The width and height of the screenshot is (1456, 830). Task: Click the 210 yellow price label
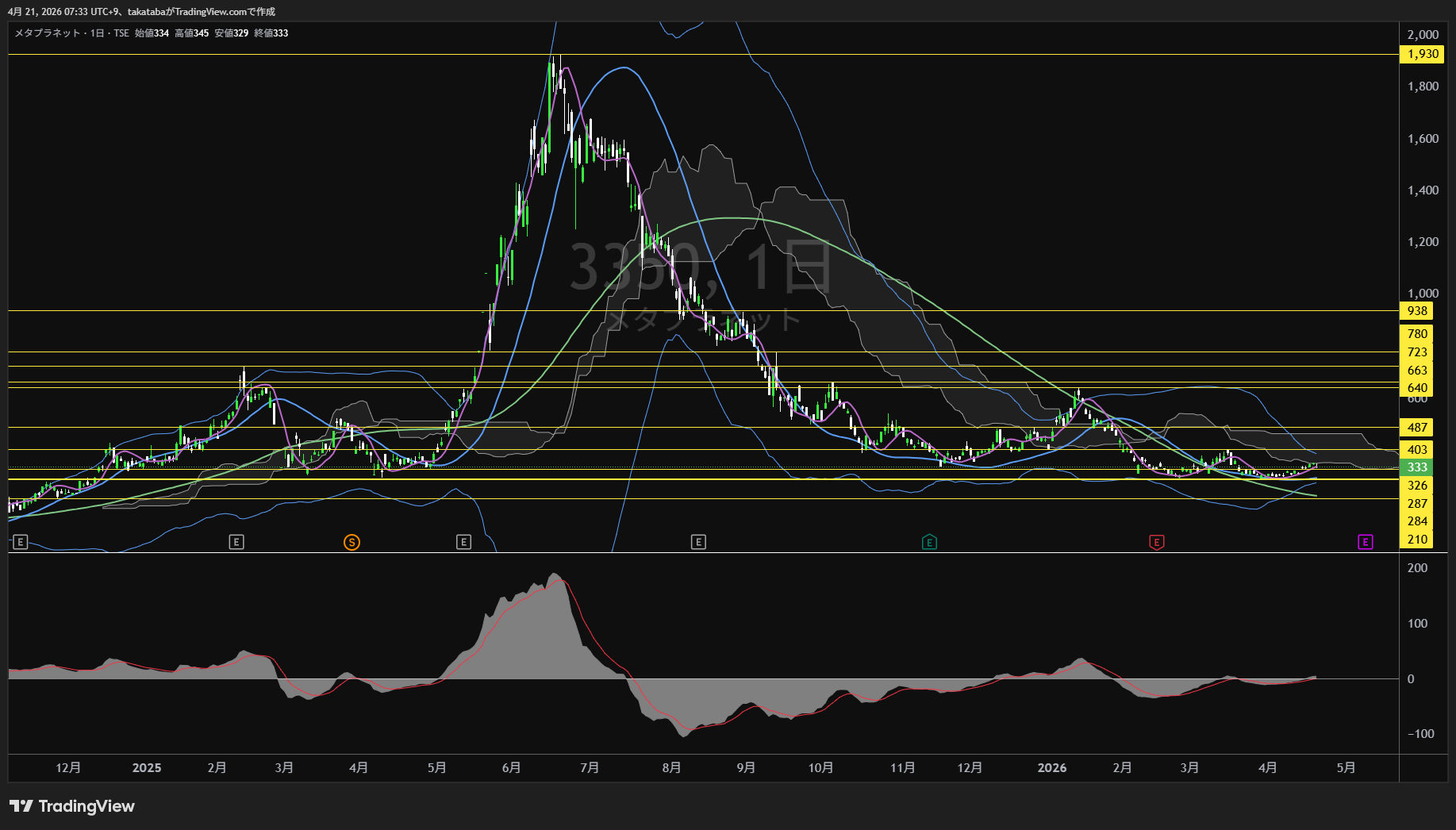[1417, 540]
